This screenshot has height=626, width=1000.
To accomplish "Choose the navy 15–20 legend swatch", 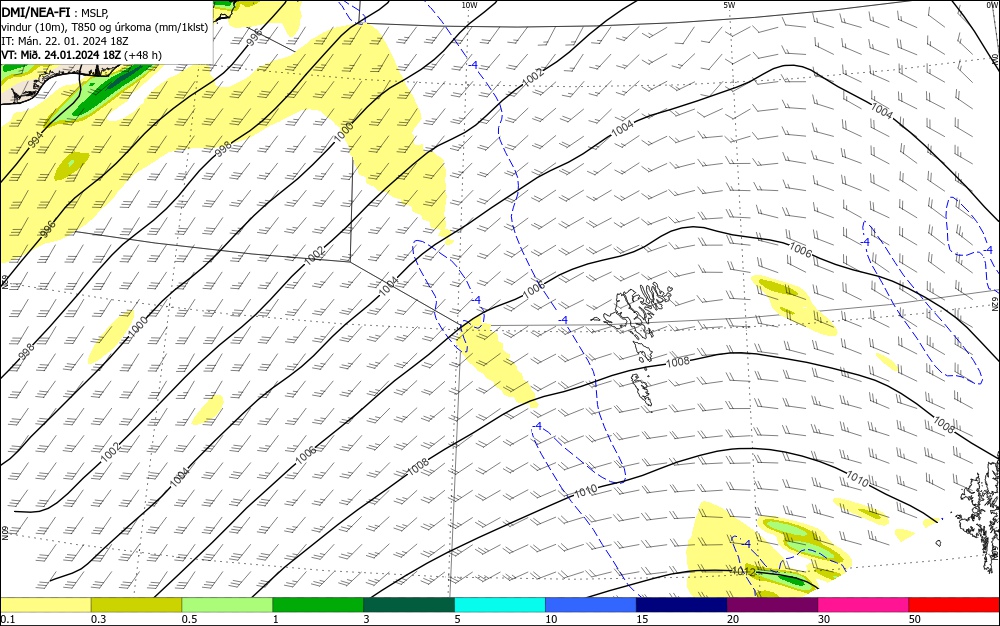I will 682,605.
